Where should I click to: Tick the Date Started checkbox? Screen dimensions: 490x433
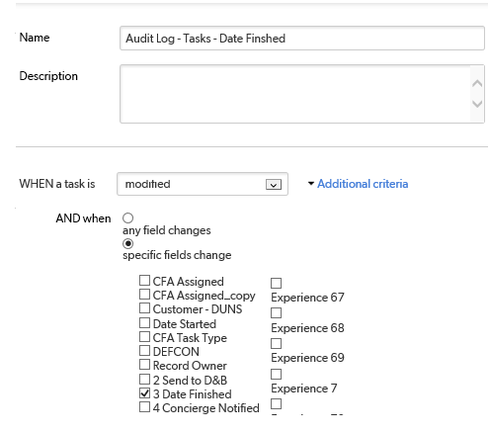144,323
